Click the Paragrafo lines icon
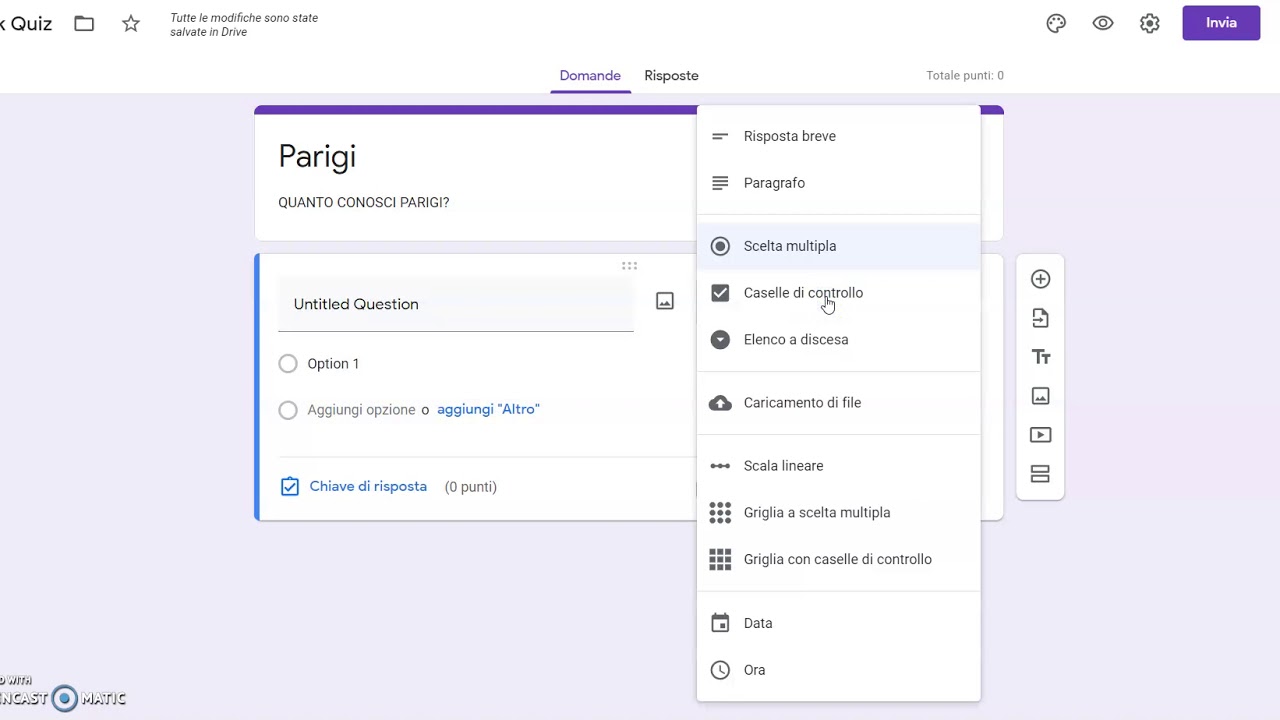The height and width of the screenshot is (720, 1280). tap(720, 183)
